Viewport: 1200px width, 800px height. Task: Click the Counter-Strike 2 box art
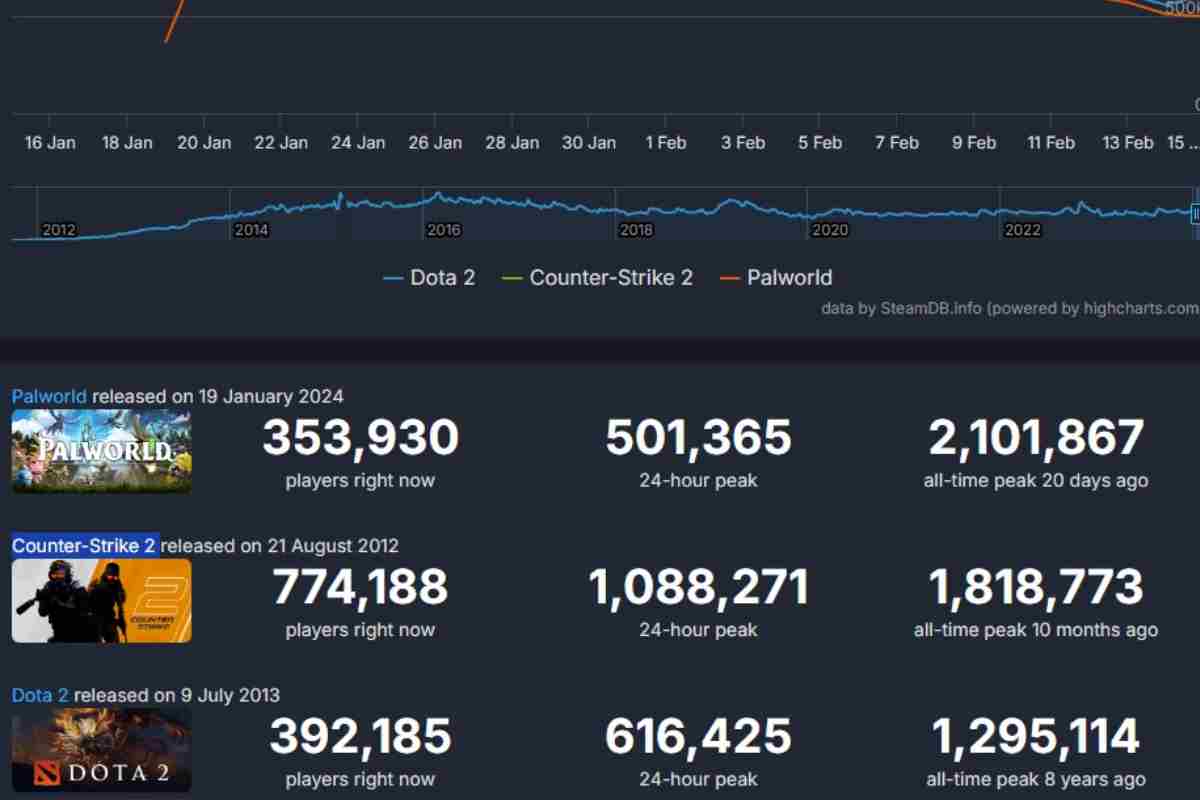click(x=100, y=599)
